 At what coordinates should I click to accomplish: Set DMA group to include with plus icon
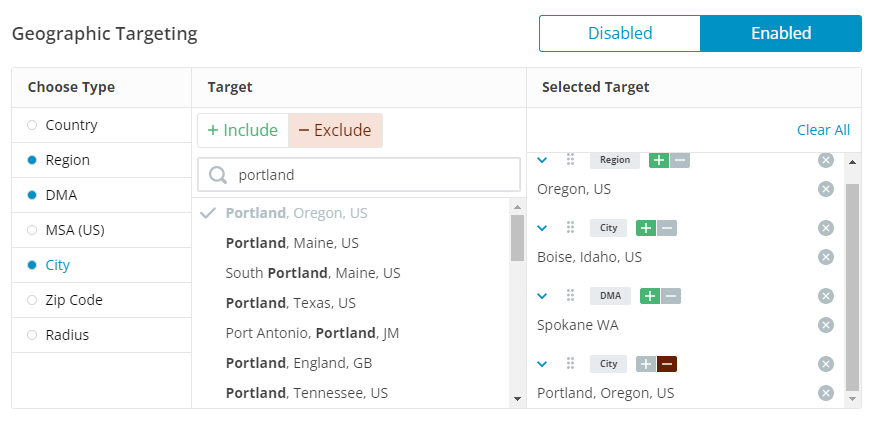(650, 296)
